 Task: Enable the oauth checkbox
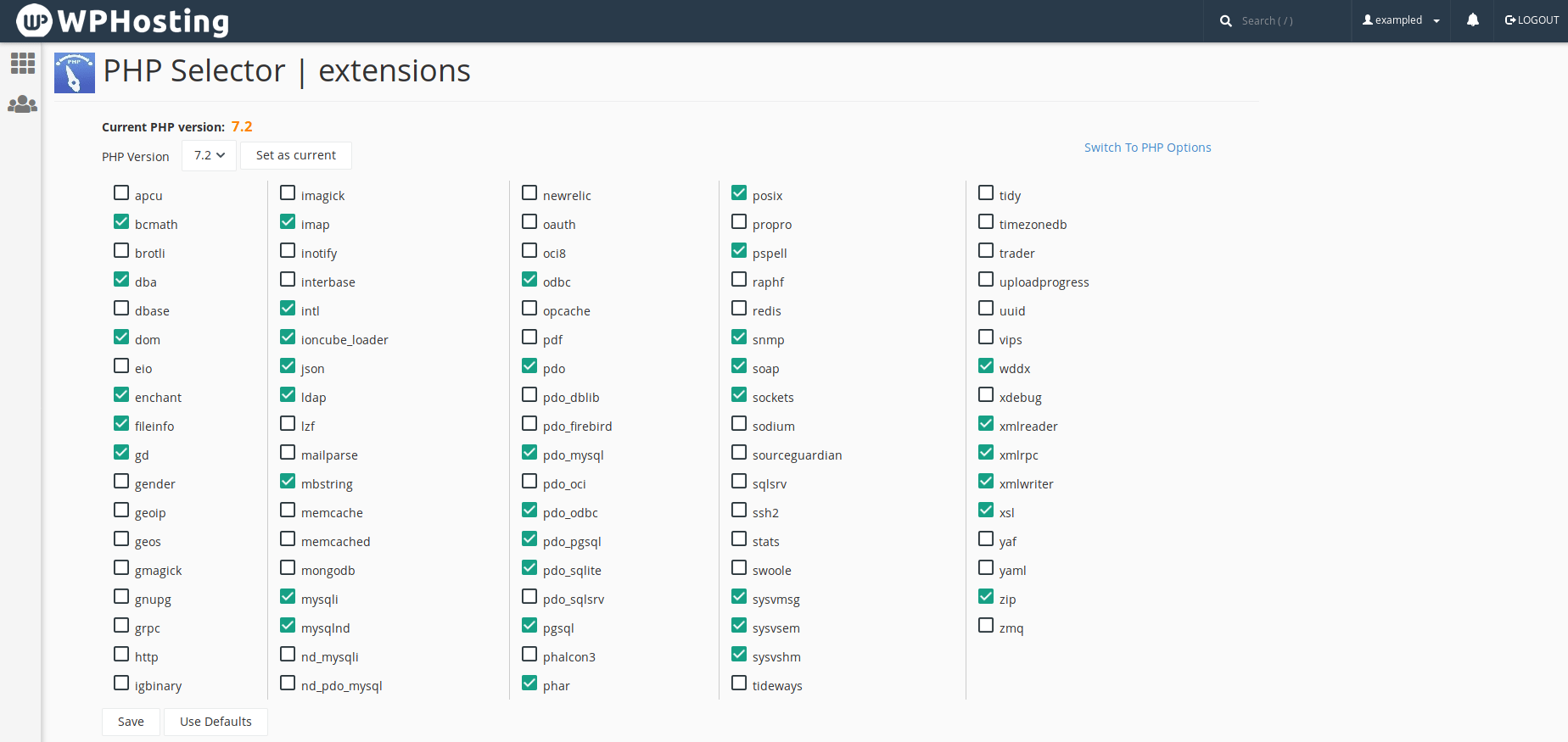pos(529,222)
